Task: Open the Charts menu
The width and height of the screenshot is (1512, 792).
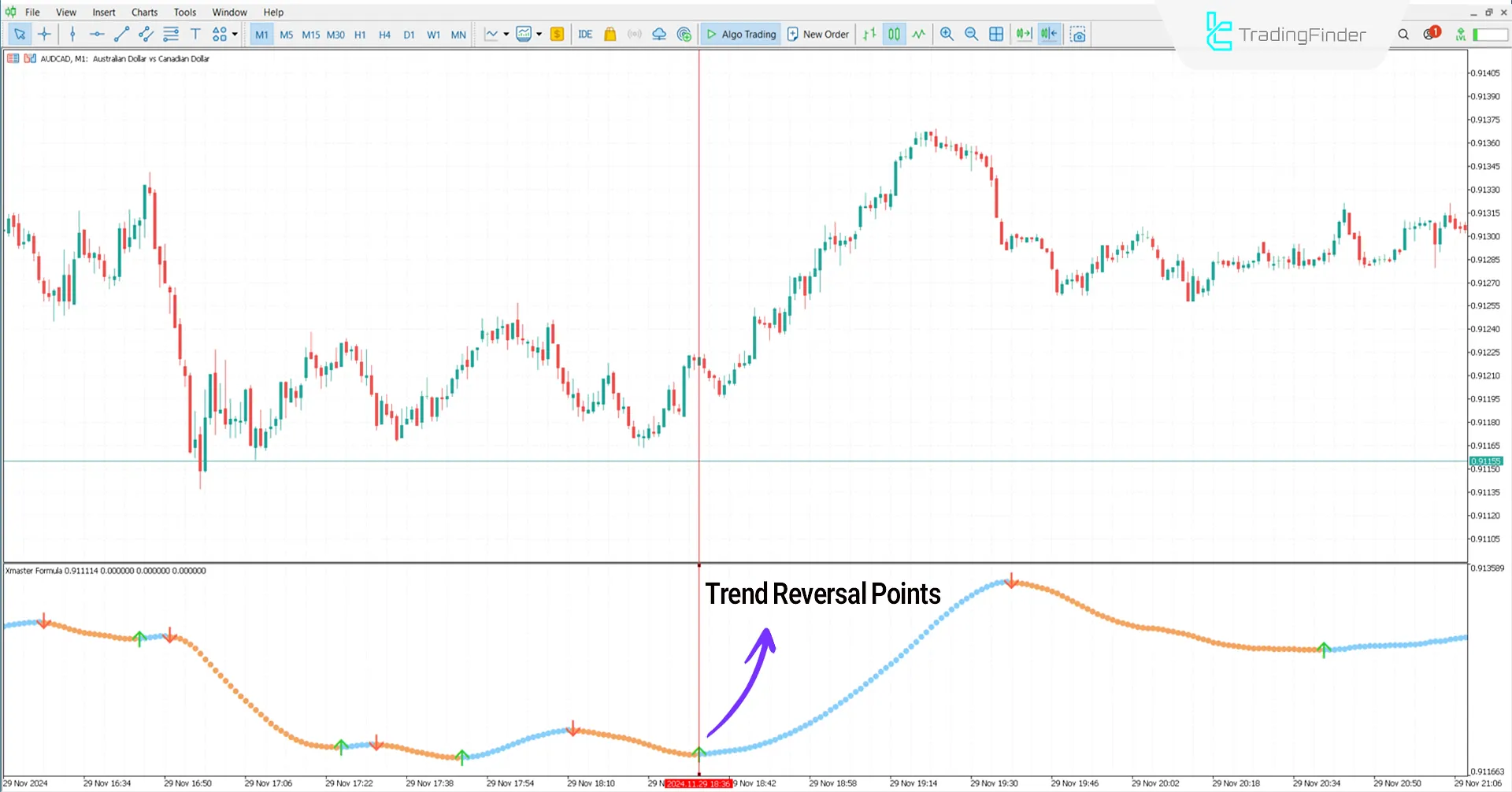Action: (x=144, y=12)
